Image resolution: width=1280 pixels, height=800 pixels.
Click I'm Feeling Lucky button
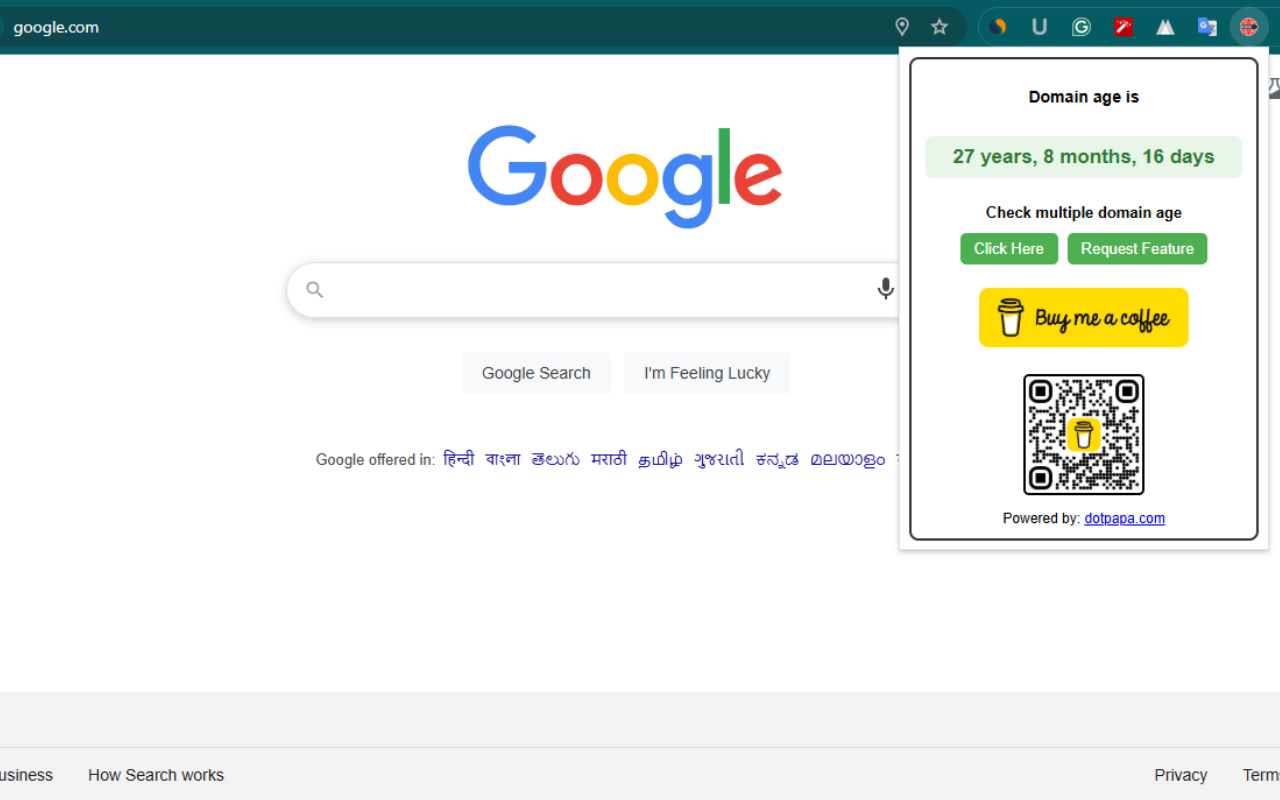pyautogui.click(x=707, y=373)
